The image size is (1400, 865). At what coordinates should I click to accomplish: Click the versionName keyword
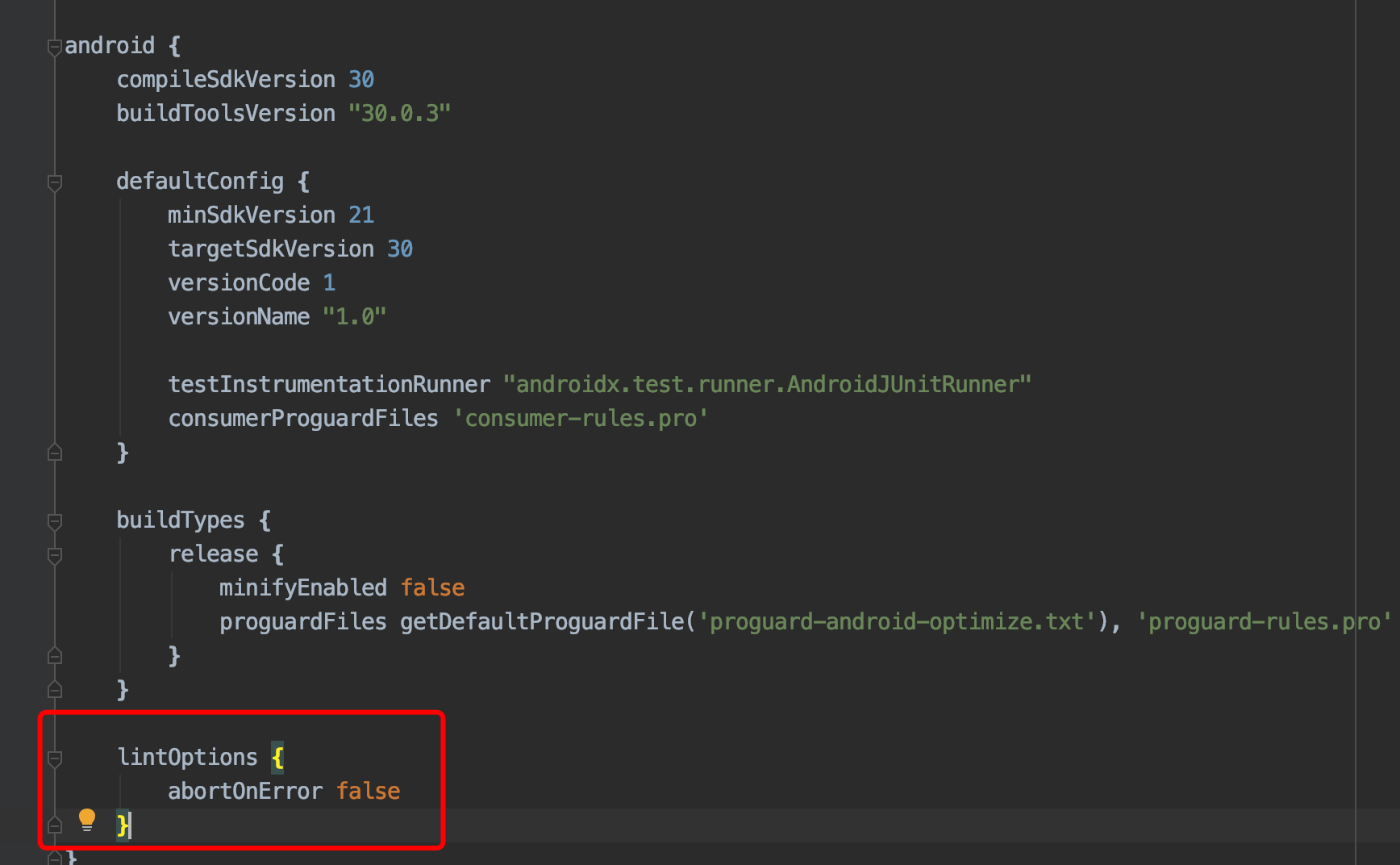pyautogui.click(x=239, y=316)
